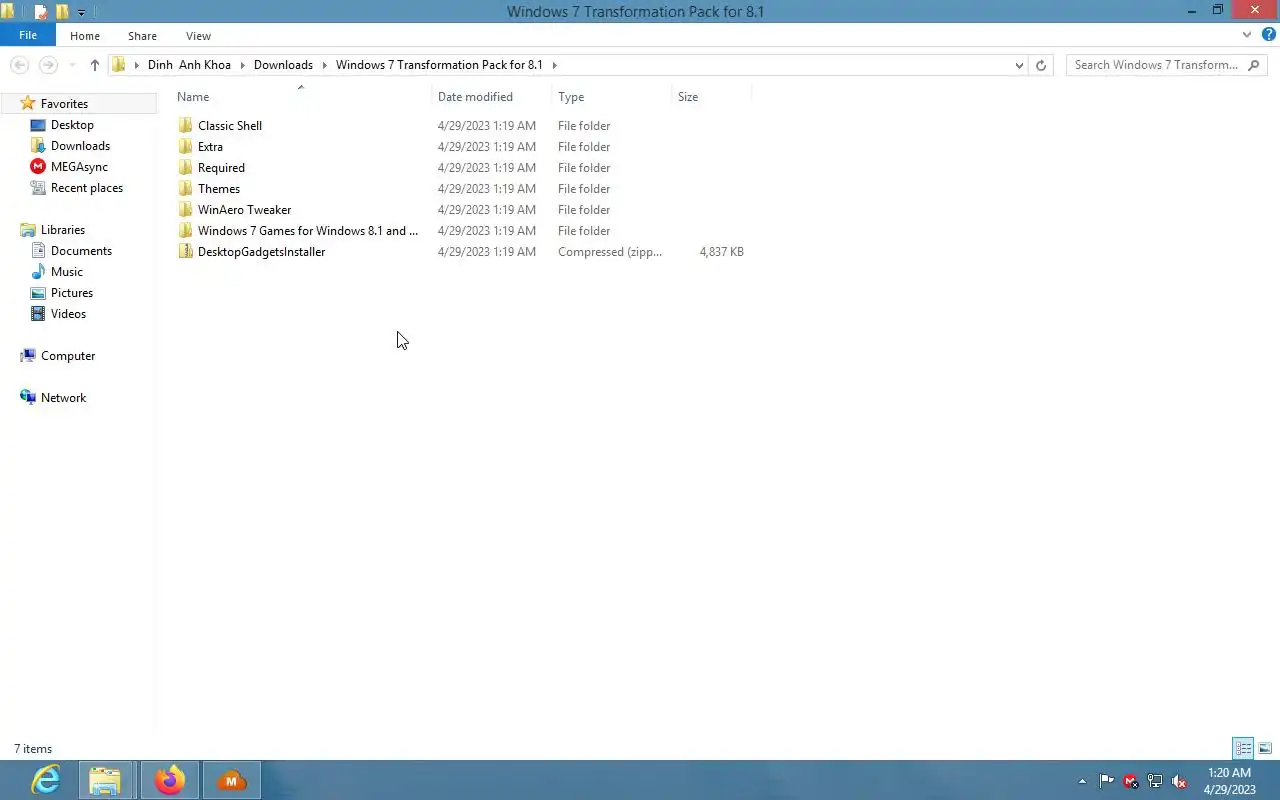
Task: Click the MEGAsync cloud taskbar icon
Action: pyautogui.click(x=232, y=780)
